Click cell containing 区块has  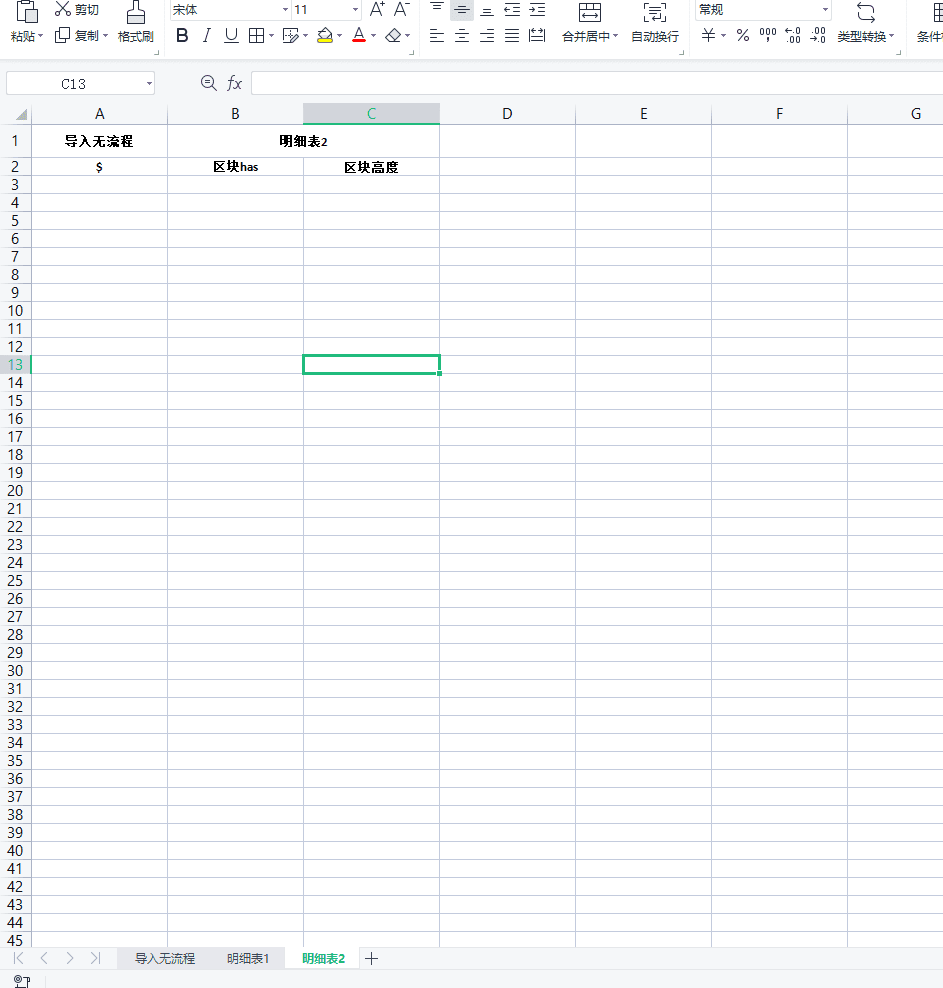coord(236,167)
